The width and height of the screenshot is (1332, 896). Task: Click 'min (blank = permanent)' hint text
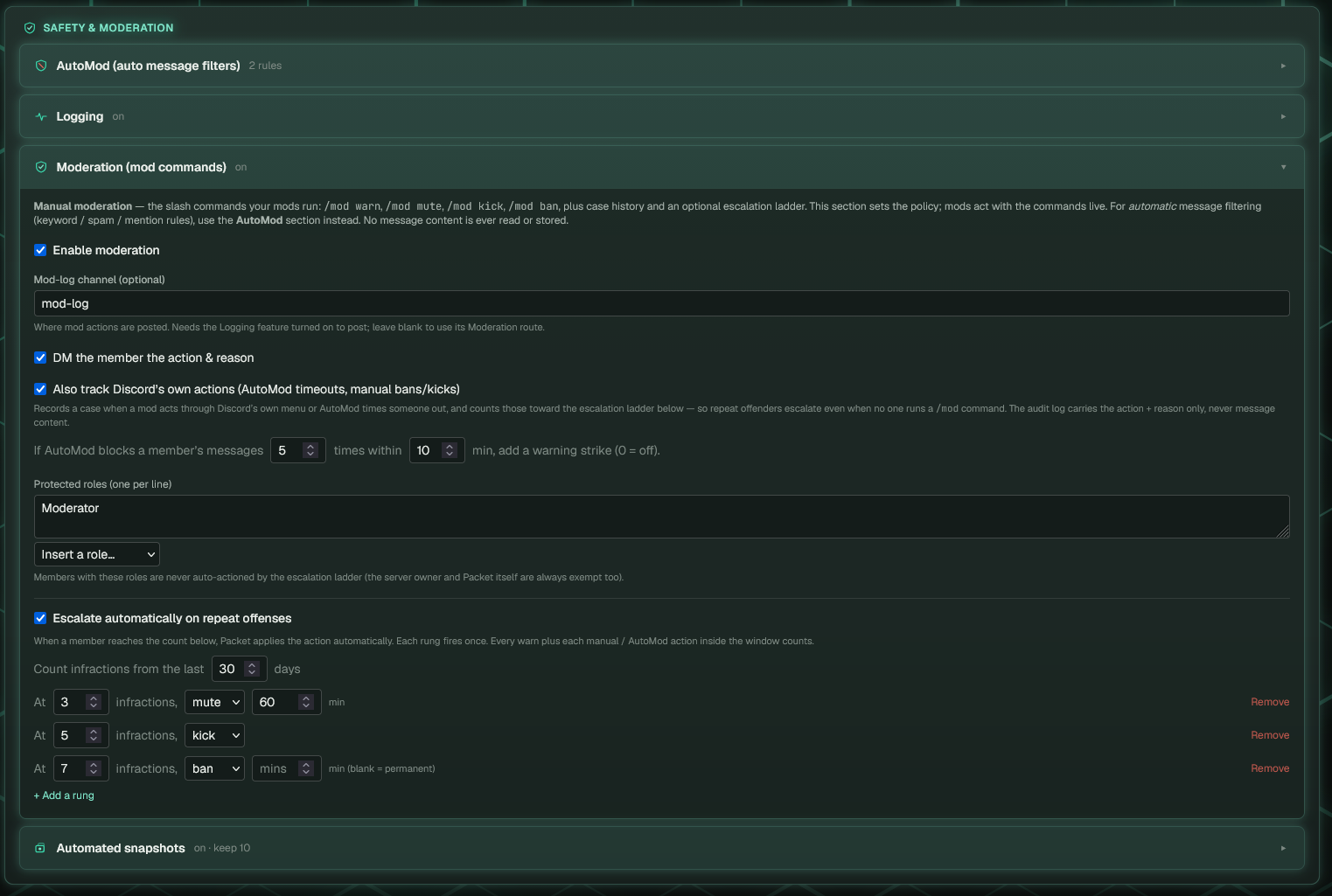(x=381, y=768)
